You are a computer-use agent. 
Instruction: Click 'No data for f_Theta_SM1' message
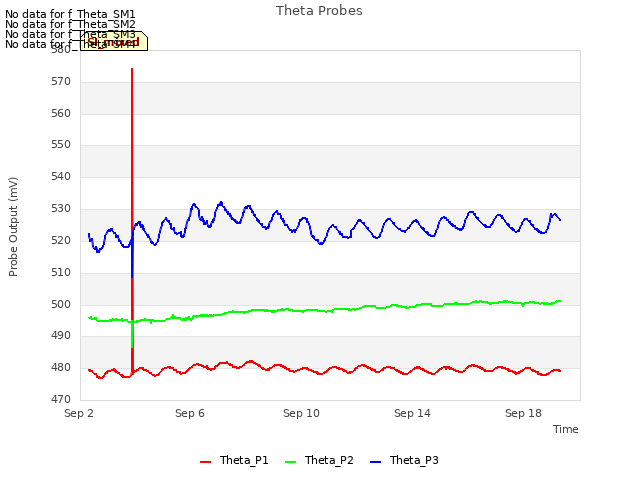[70, 14]
